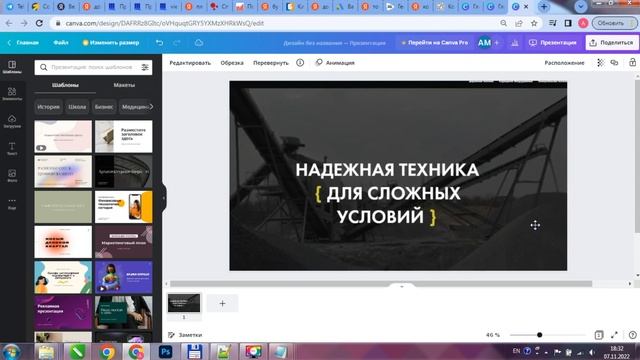Select slide 1 thumbnail

184,303
